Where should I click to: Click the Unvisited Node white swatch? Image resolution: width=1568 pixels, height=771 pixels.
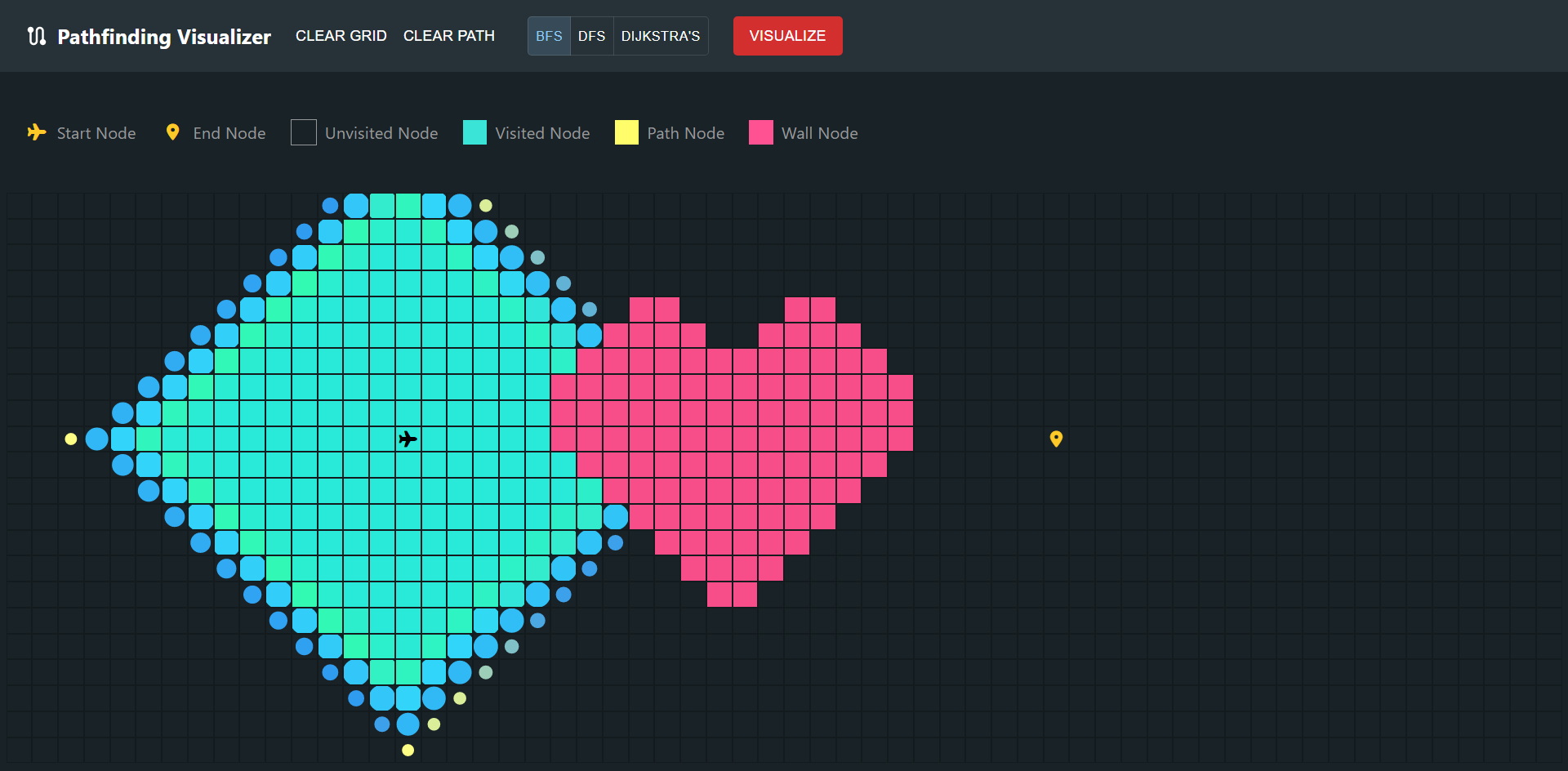303,132
